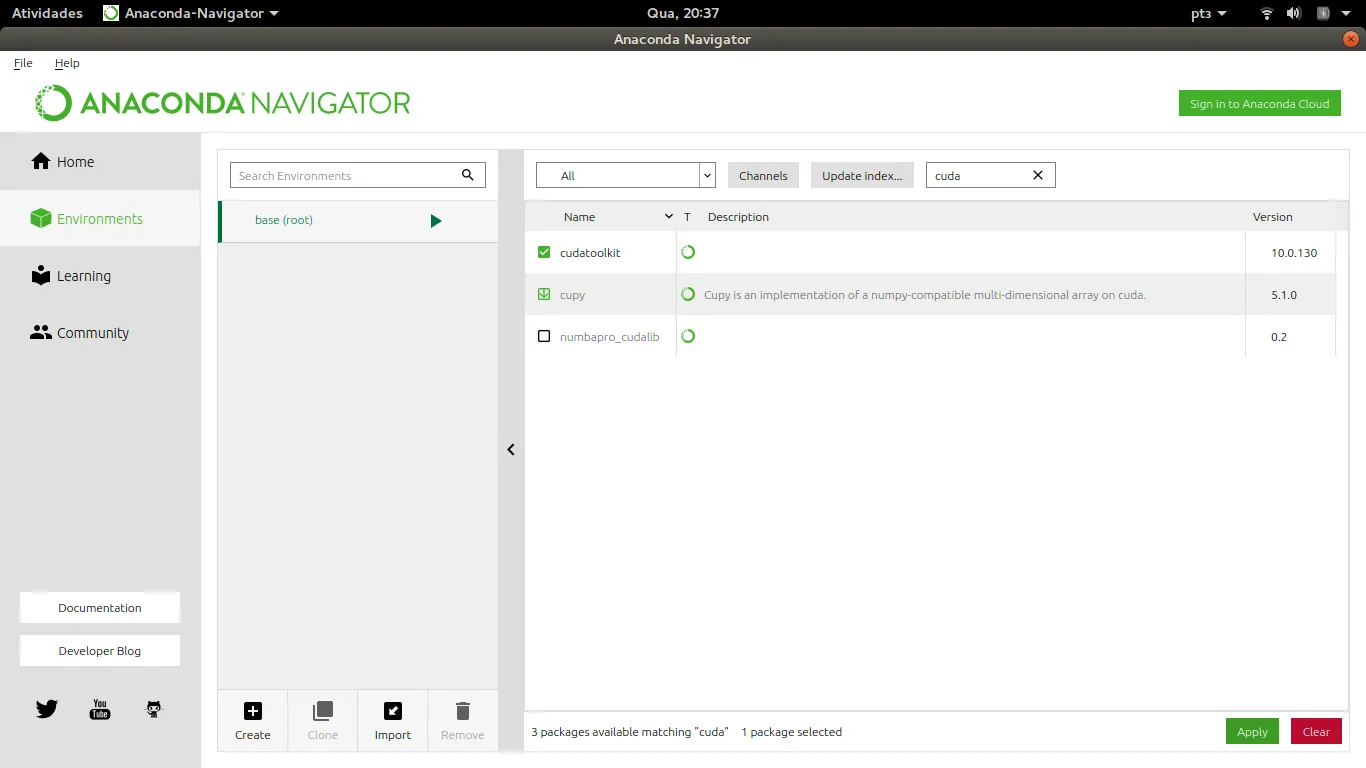Viewport: 1366px width, 768px height.
Task: Select the cudatoolkit package name
Action: (x=590, y=253)
